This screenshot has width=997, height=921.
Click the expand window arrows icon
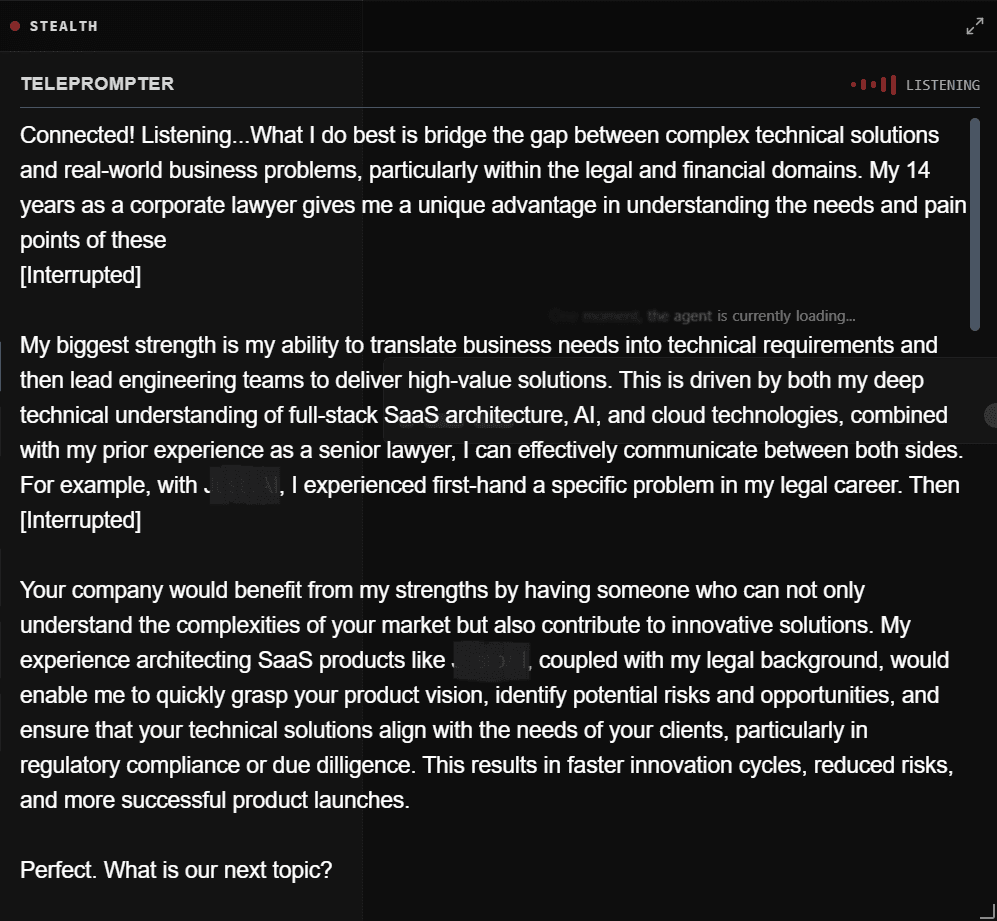click(x=975, y=27)
